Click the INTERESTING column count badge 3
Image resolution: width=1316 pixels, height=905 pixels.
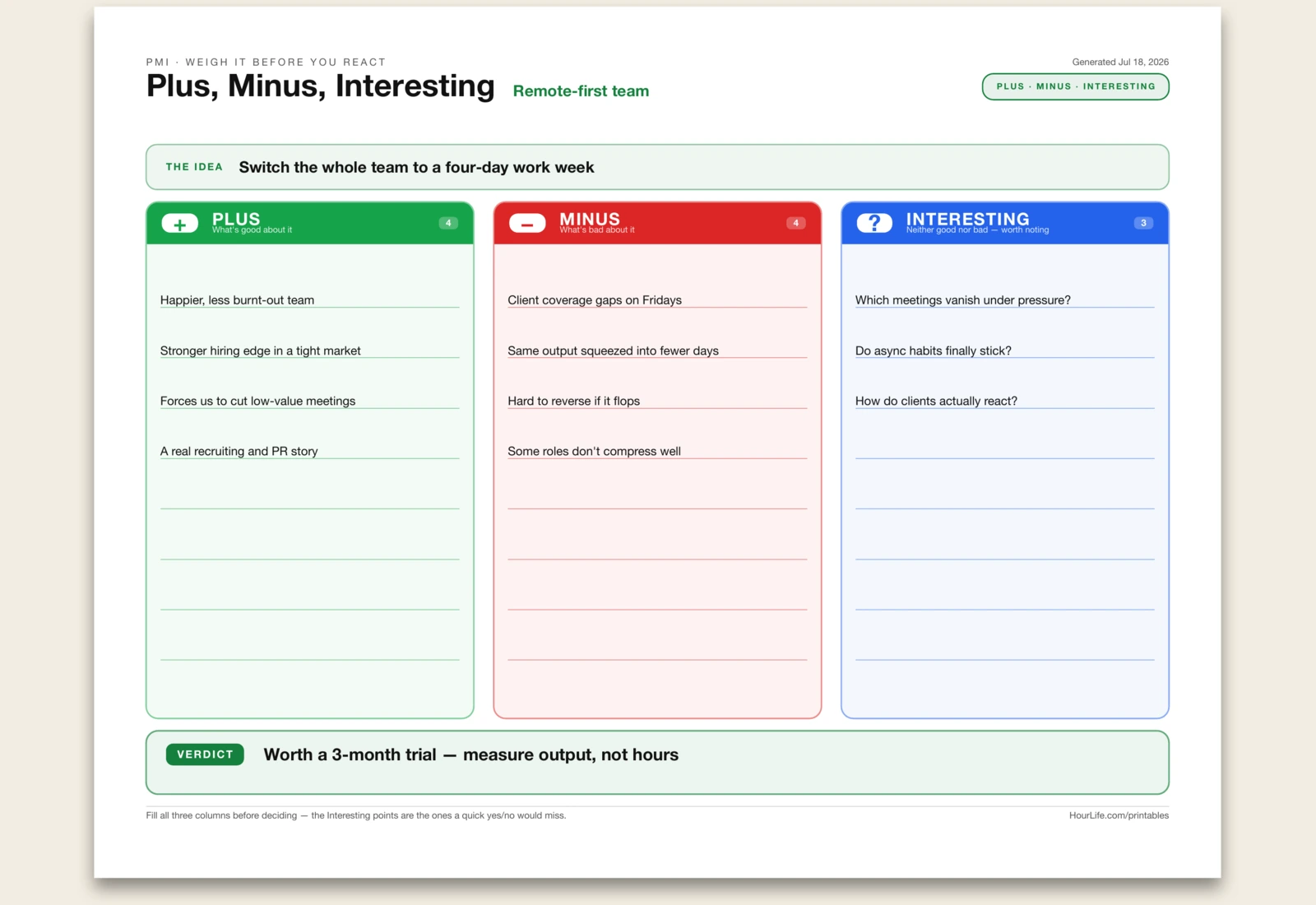coord(1143,223)
